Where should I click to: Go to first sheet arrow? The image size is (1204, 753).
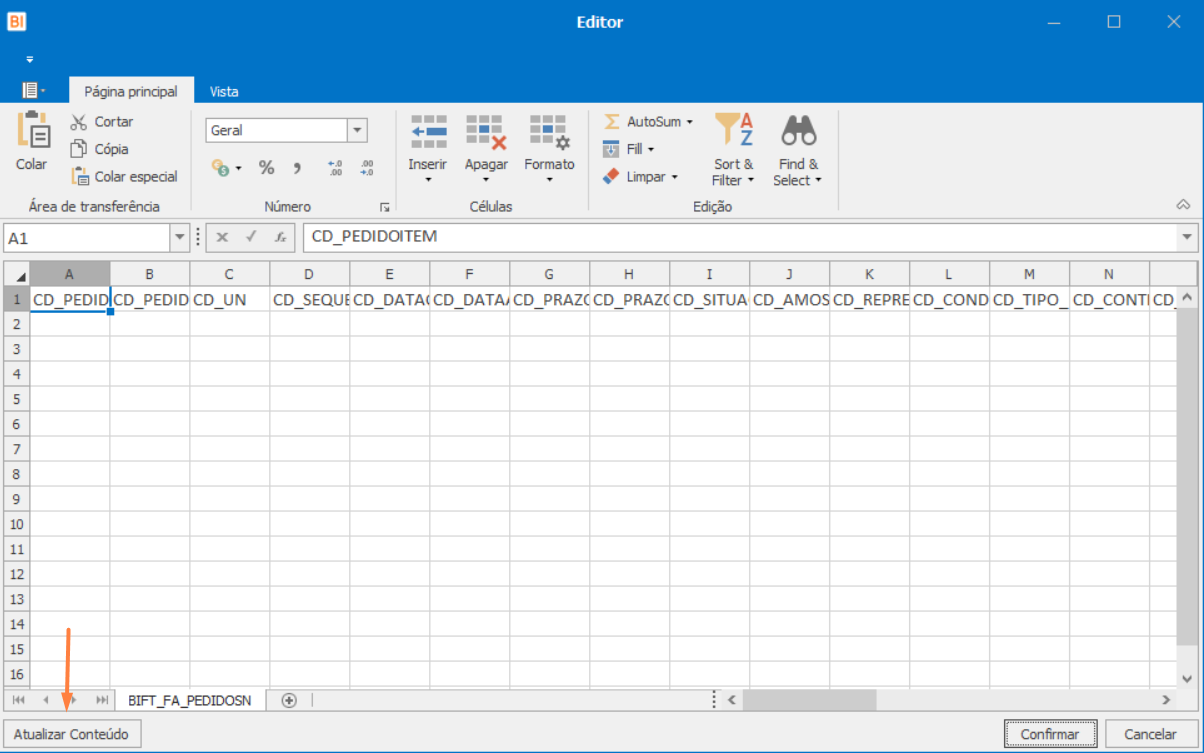coord(18,700)
